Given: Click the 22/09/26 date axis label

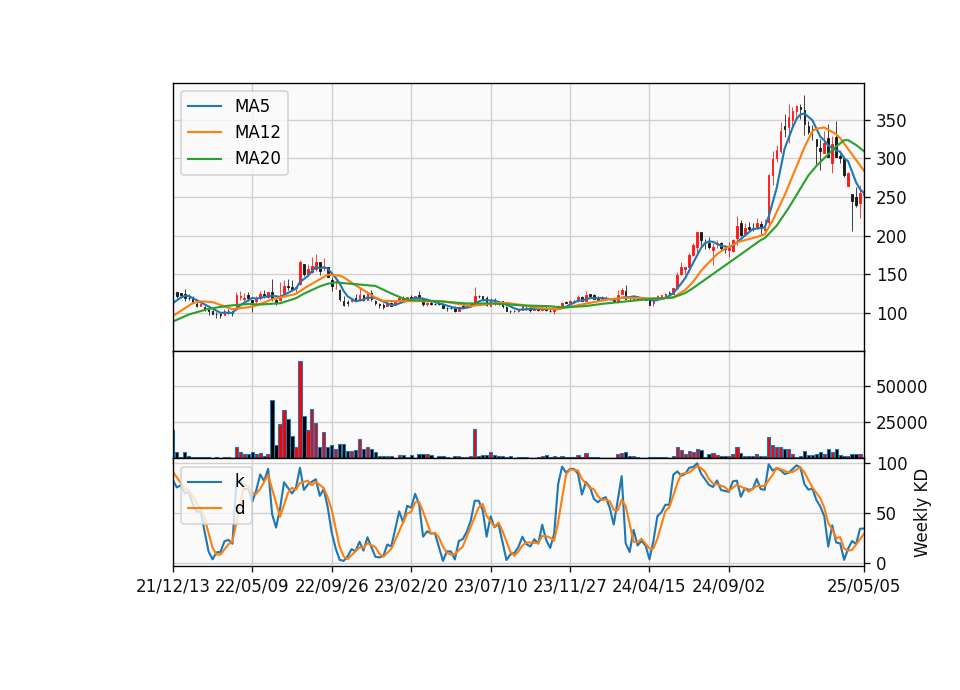Looking at the screenshot, I should point(332,586).
